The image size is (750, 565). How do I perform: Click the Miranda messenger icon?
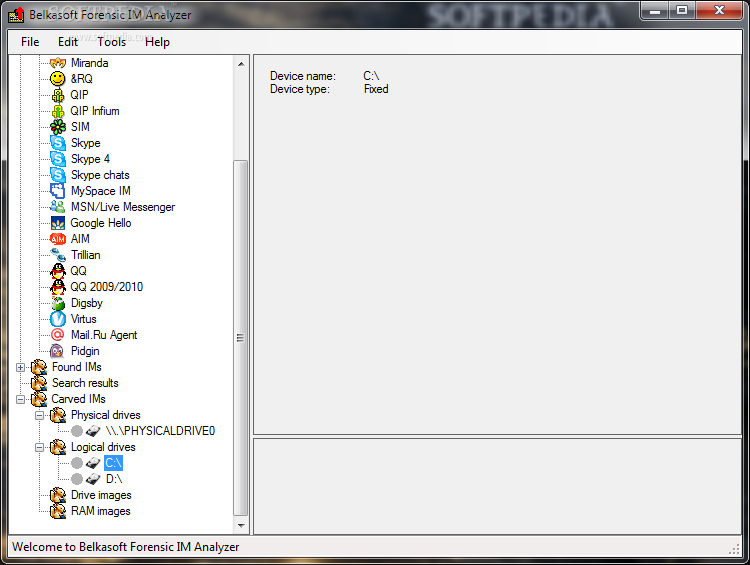tap(58, 63)
